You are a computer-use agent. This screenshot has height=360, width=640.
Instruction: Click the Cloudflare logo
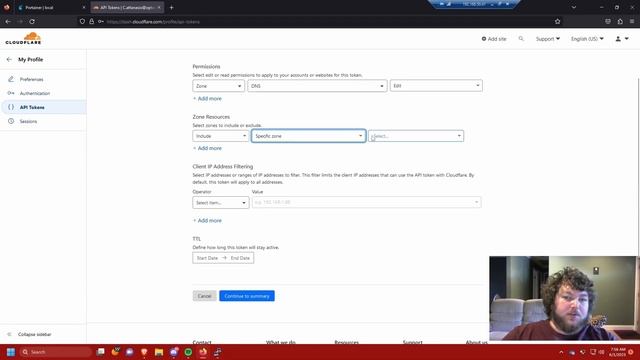[x=23, y=38]
